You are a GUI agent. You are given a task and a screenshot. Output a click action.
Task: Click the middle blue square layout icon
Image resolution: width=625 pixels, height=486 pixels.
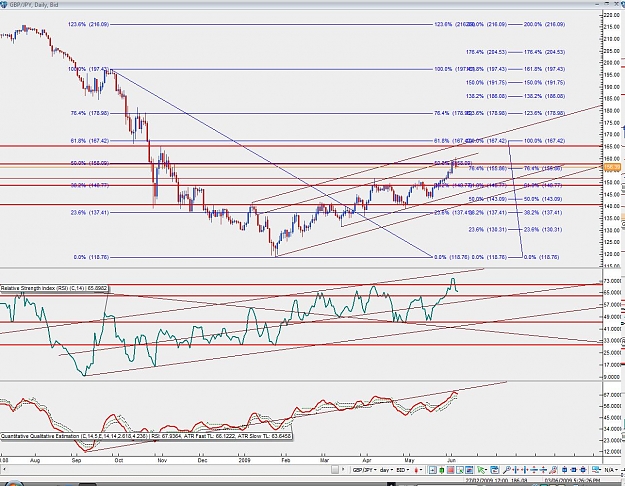pyautogui.click(x=574, y=470)
